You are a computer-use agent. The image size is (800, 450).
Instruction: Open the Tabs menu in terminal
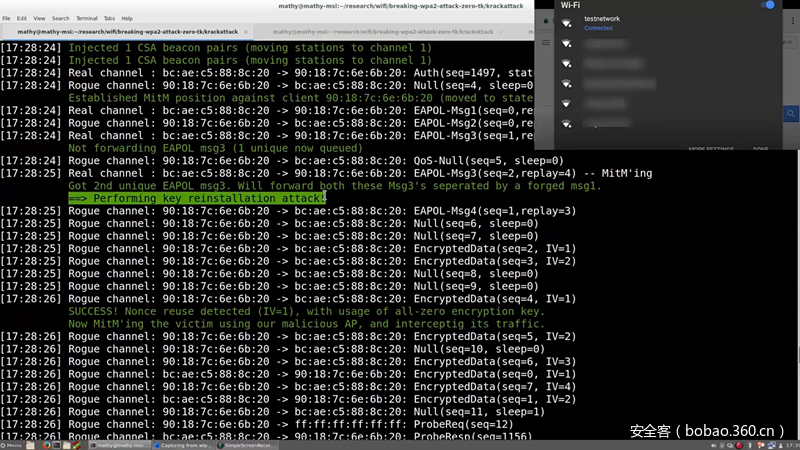(x=109, y=18)
